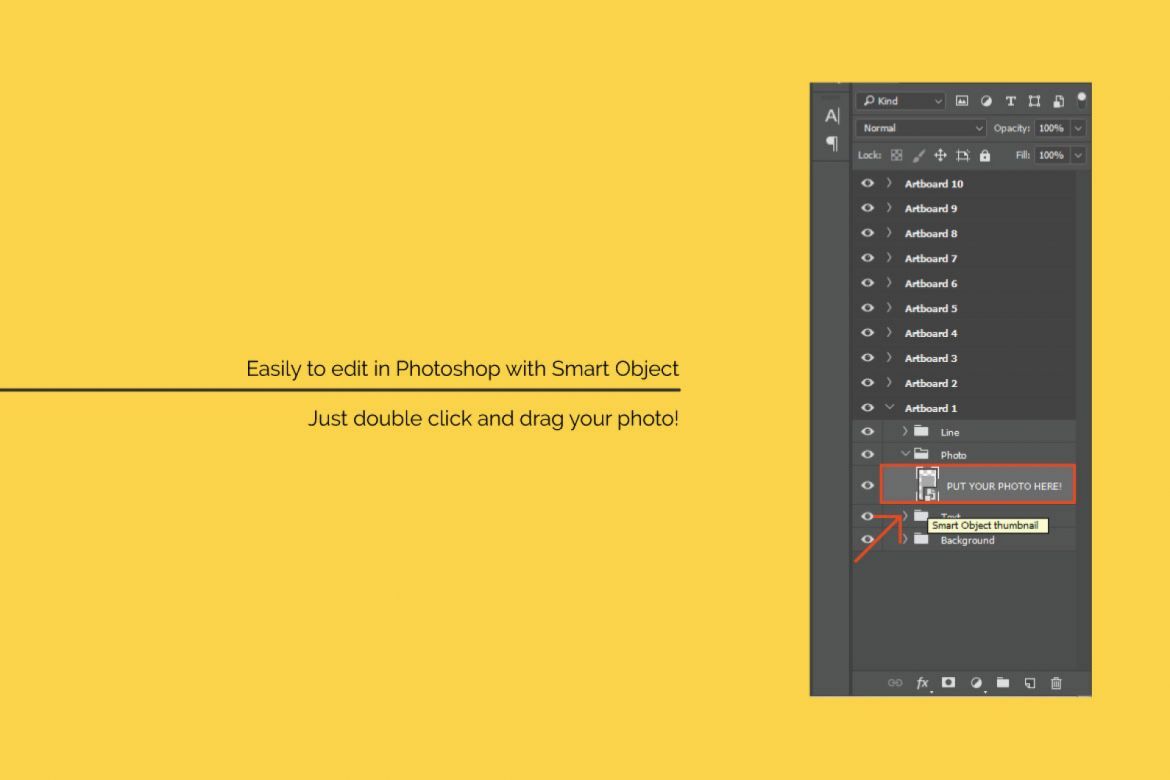Expand the Artboard 5 group
Viewport: 1170px width, 780px height.
click(x=889, y=308)
